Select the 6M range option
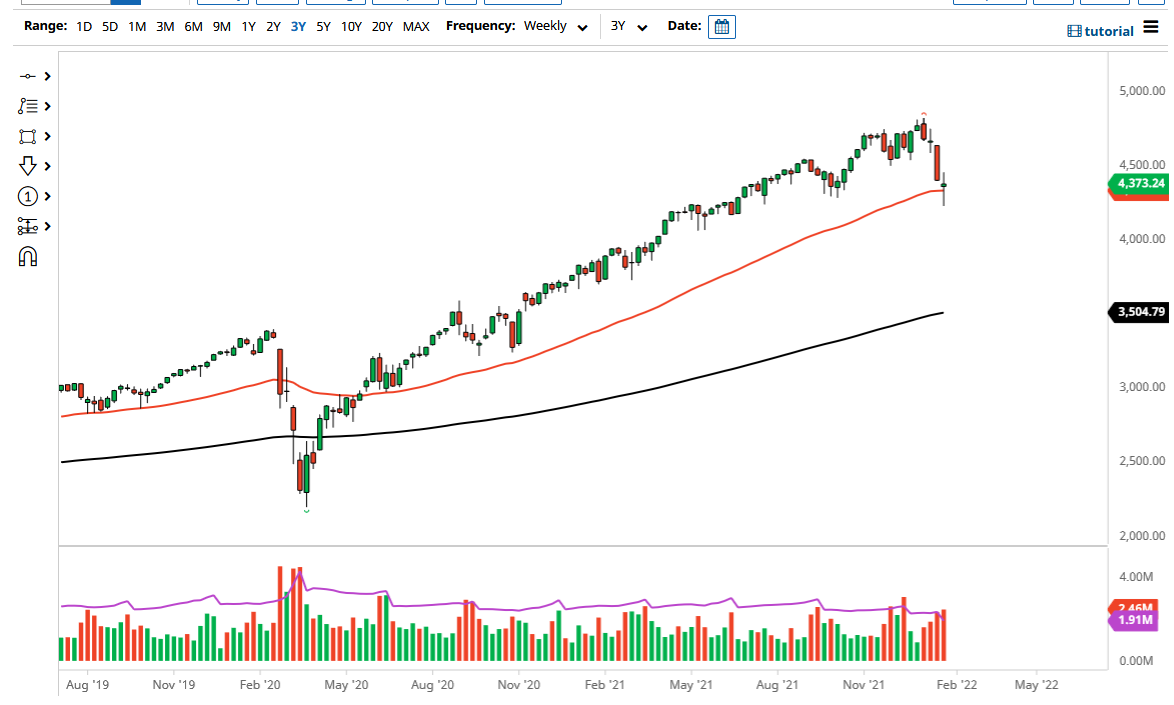The width and height of the screenshot is (1174, 705). coord(193,26)
